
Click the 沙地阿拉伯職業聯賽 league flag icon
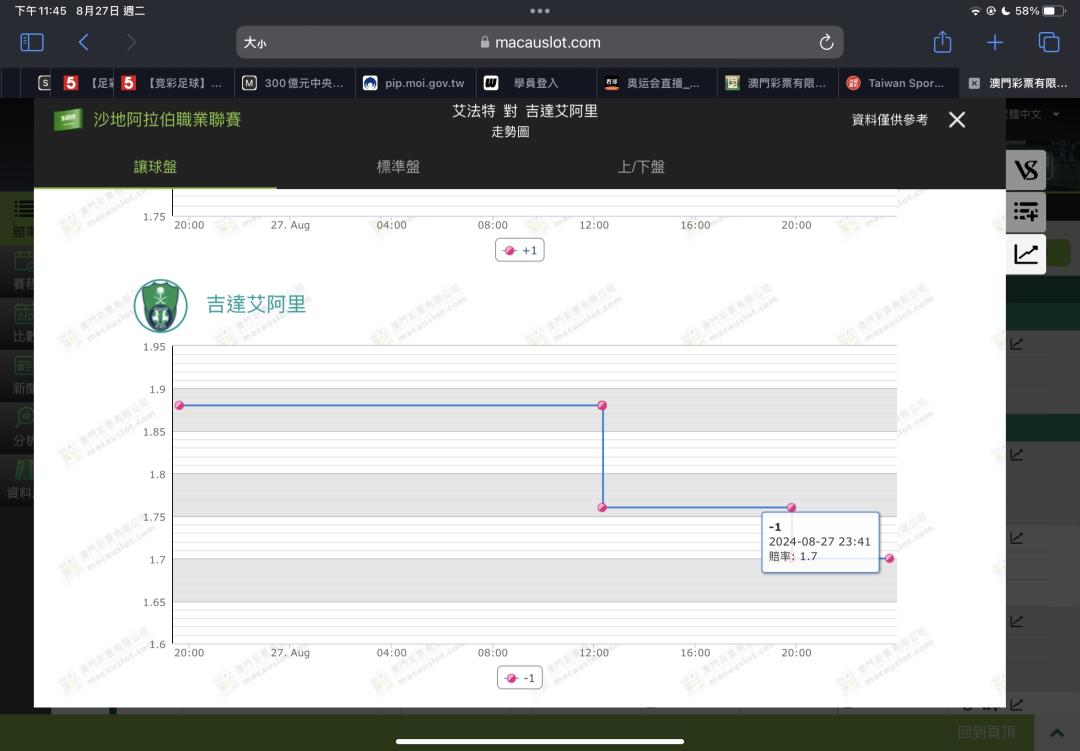(68, 119)
